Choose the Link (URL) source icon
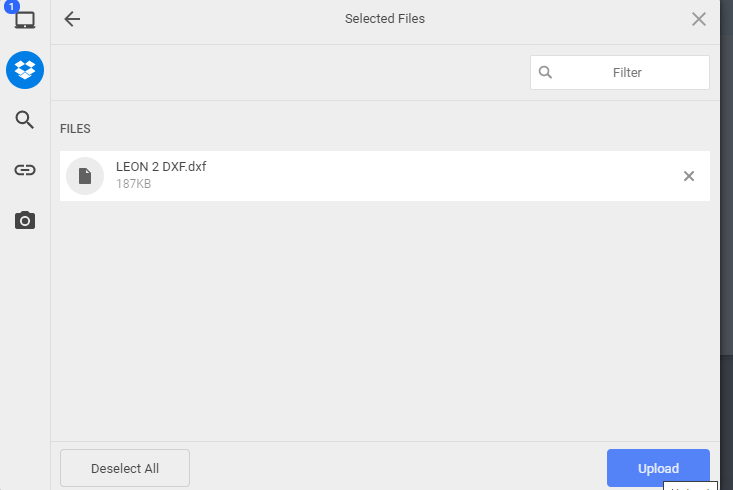733x490 pixels. coord(25,170)
